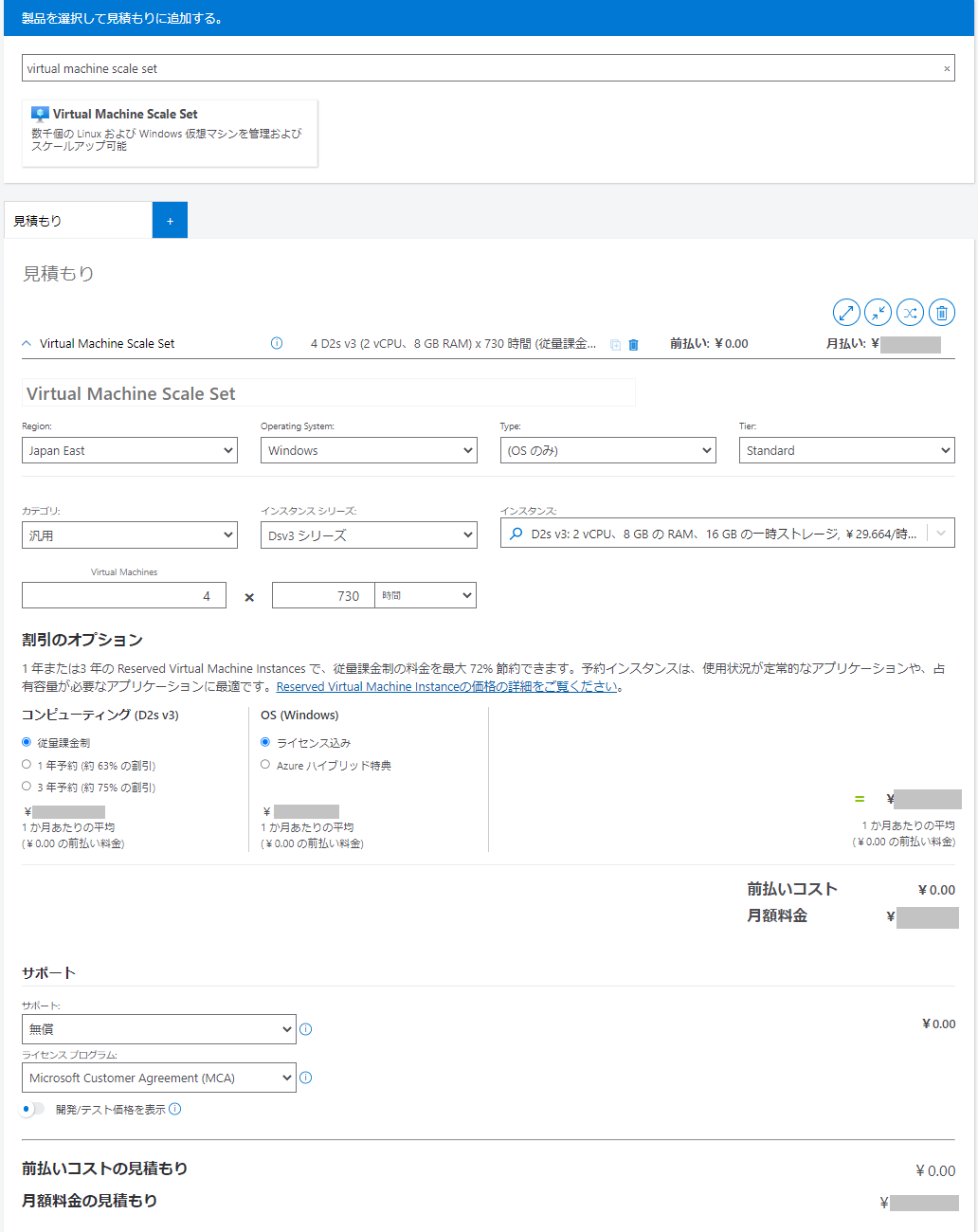Viewport: 978px width, 1232px height.
Task: Click the Virtual Machine Scale Set product icon
Action: coord(40,115)
